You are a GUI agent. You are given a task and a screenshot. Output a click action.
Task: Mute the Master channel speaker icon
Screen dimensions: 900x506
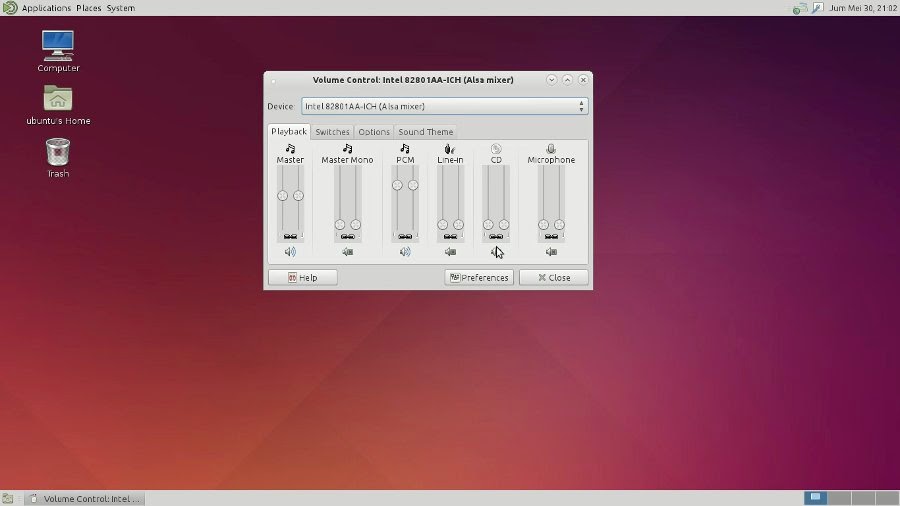tap(290, 252)
